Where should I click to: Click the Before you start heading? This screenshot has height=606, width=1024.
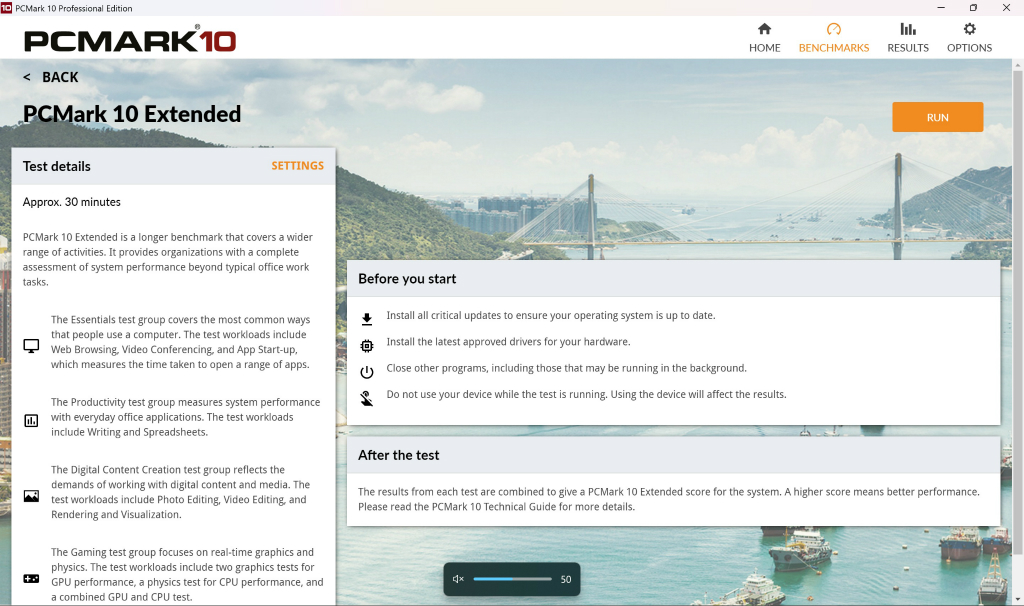point(407,279)
